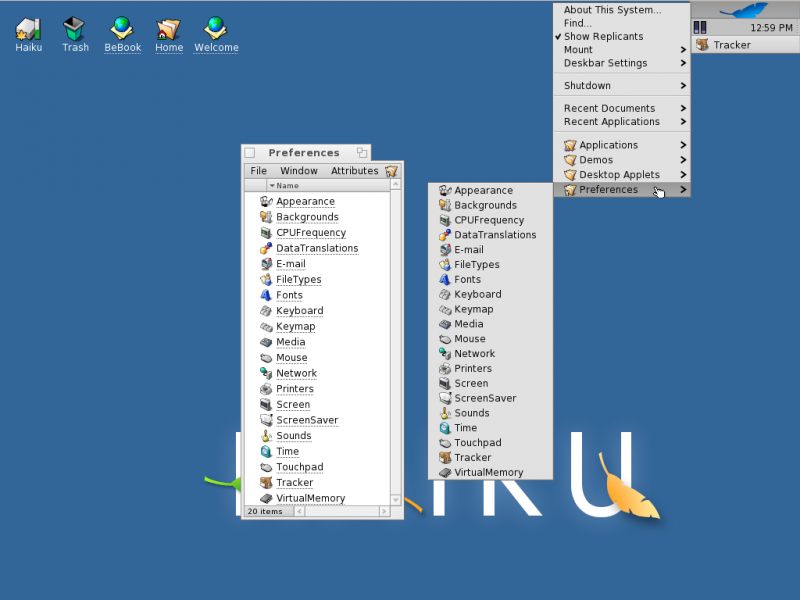This screenshot has height=600, width=800.
Task: Click the Deskbar clock showing 12:59 PM
Action: coord(771,28)
